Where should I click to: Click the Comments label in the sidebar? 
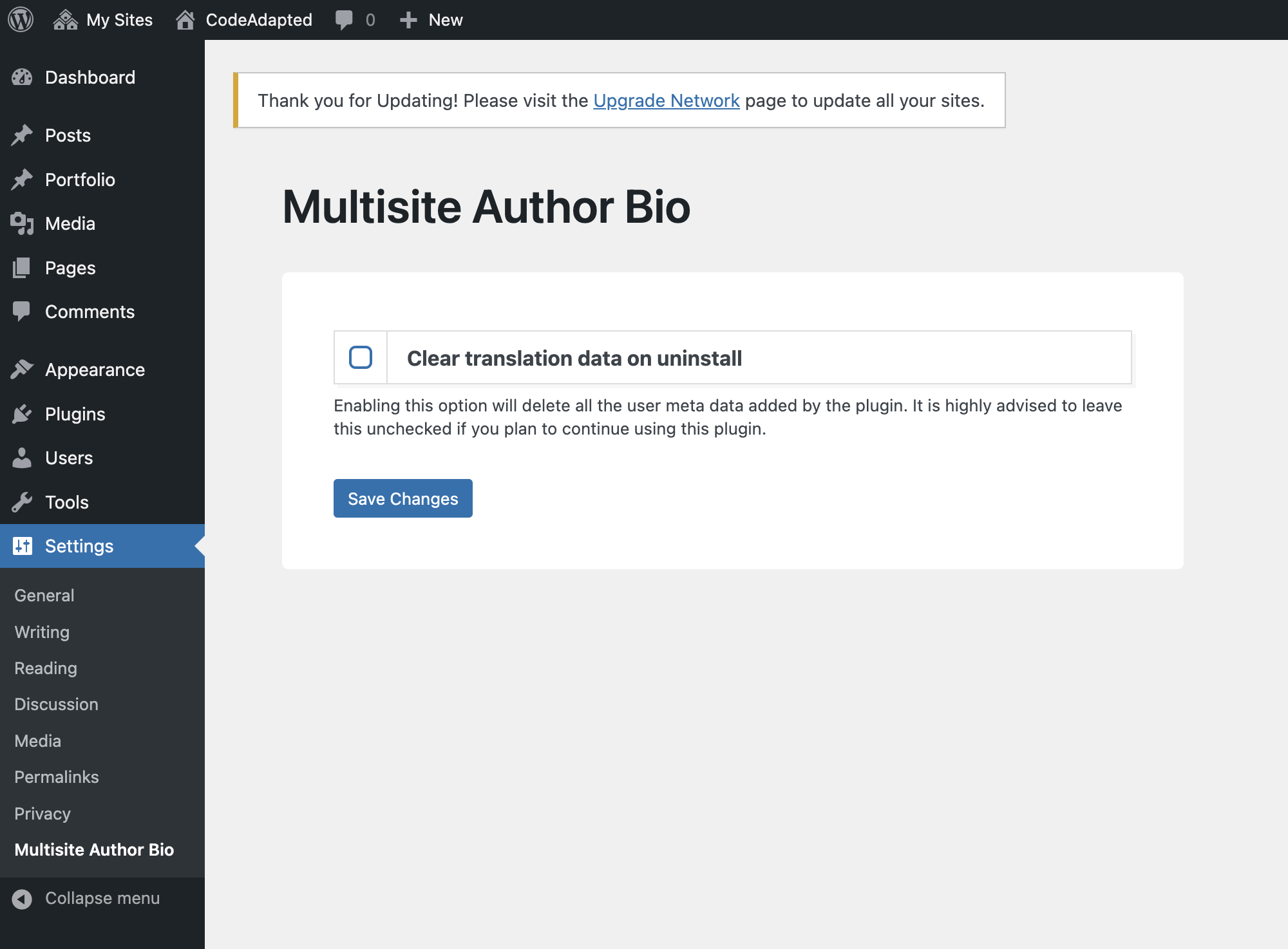(90, 312)
